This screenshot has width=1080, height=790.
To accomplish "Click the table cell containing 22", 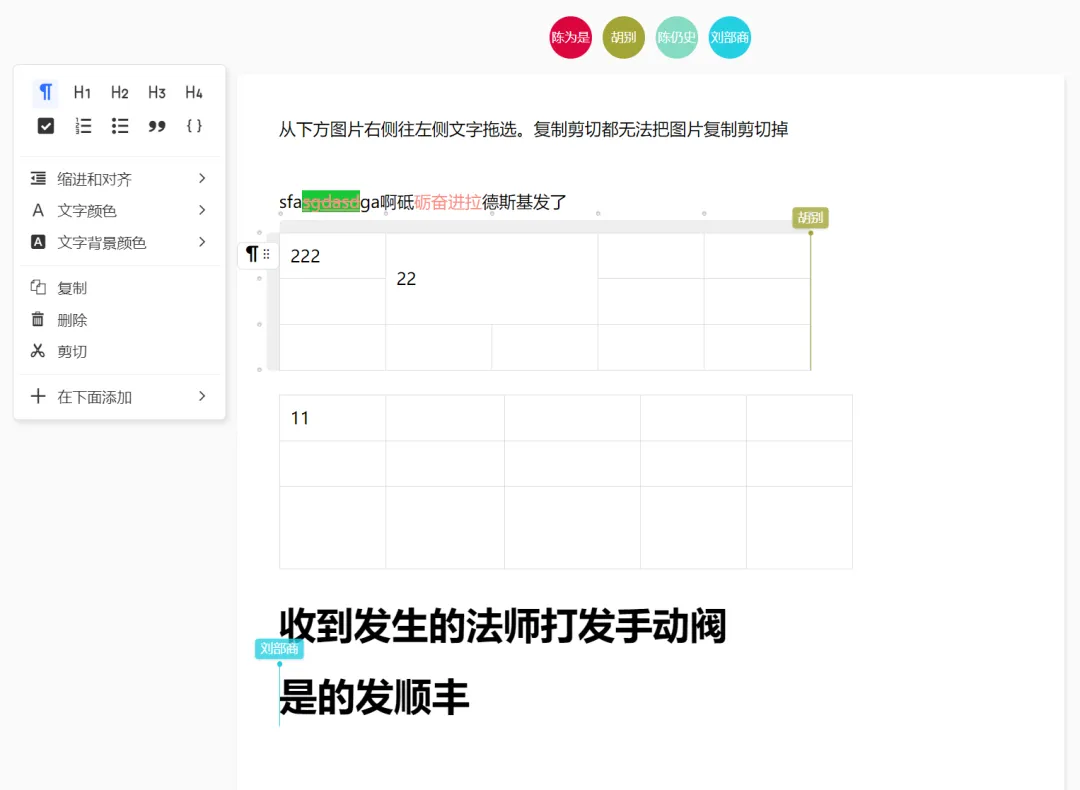I will click(492, 278).
